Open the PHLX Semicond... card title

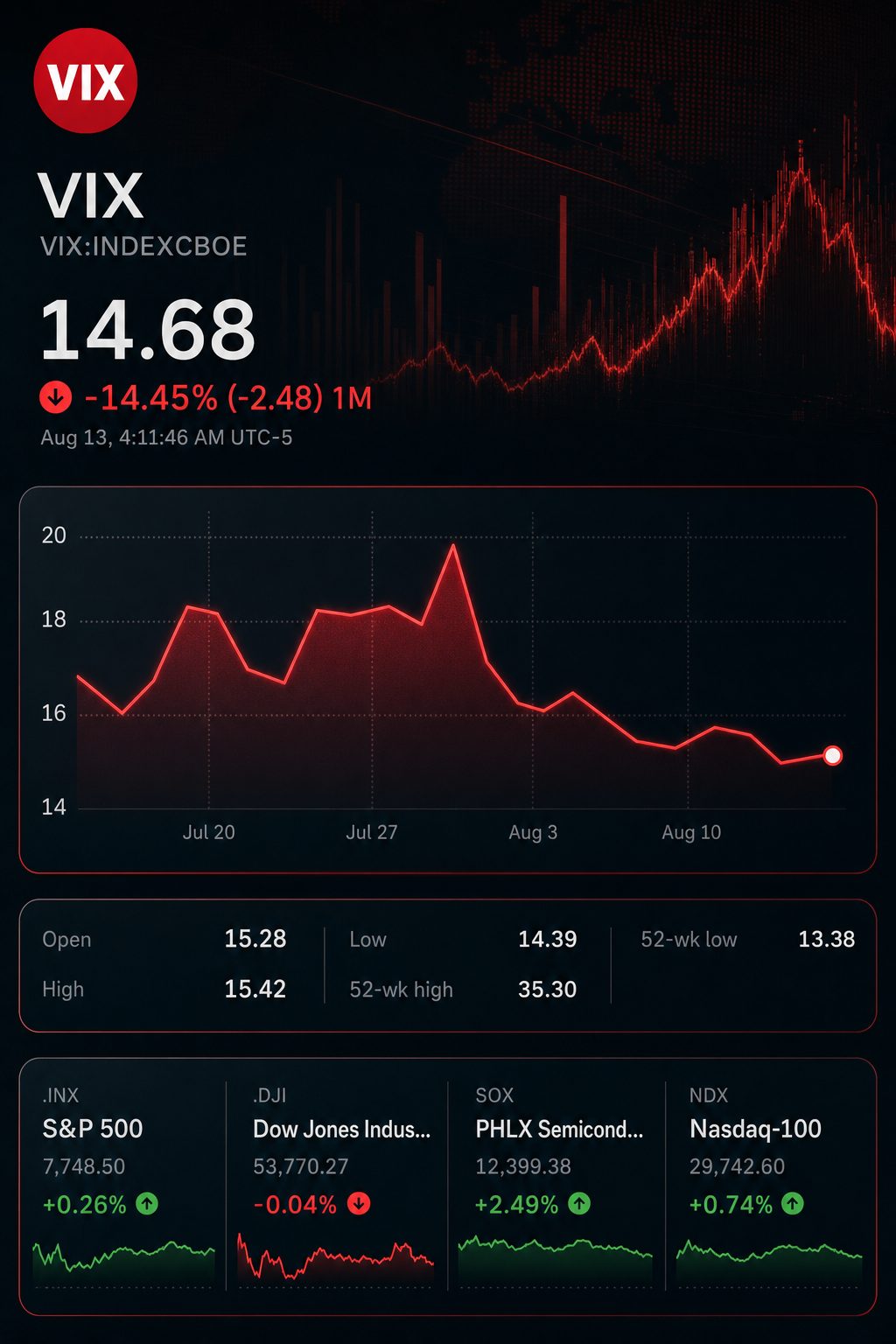point(559,1129)
